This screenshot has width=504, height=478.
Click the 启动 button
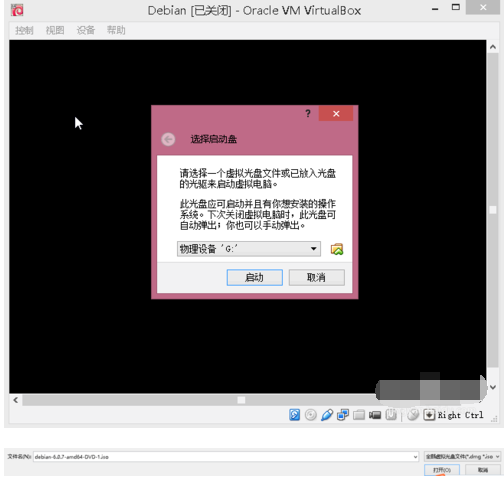tap(255, 277)
